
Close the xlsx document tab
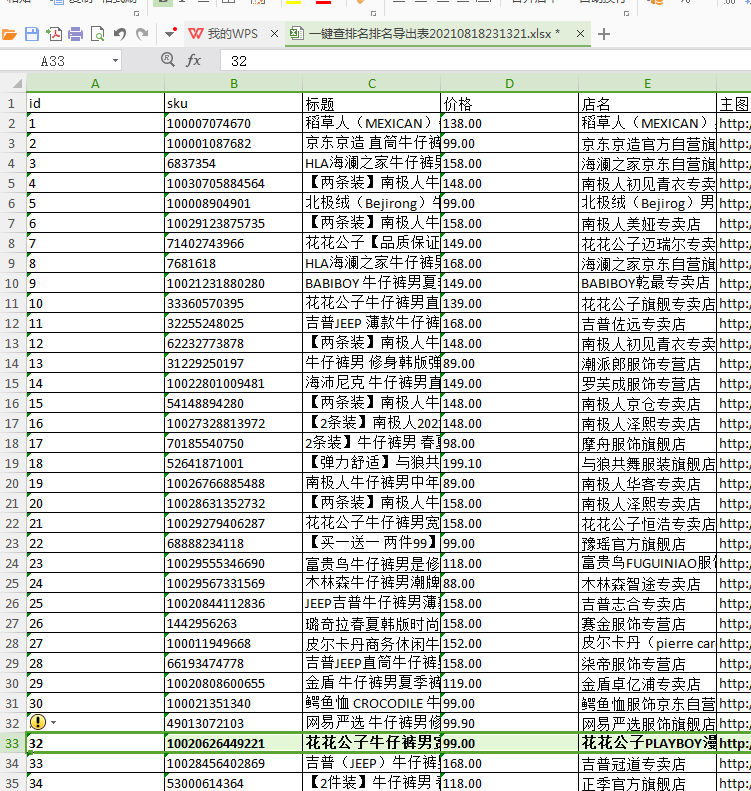pos(581,34)
